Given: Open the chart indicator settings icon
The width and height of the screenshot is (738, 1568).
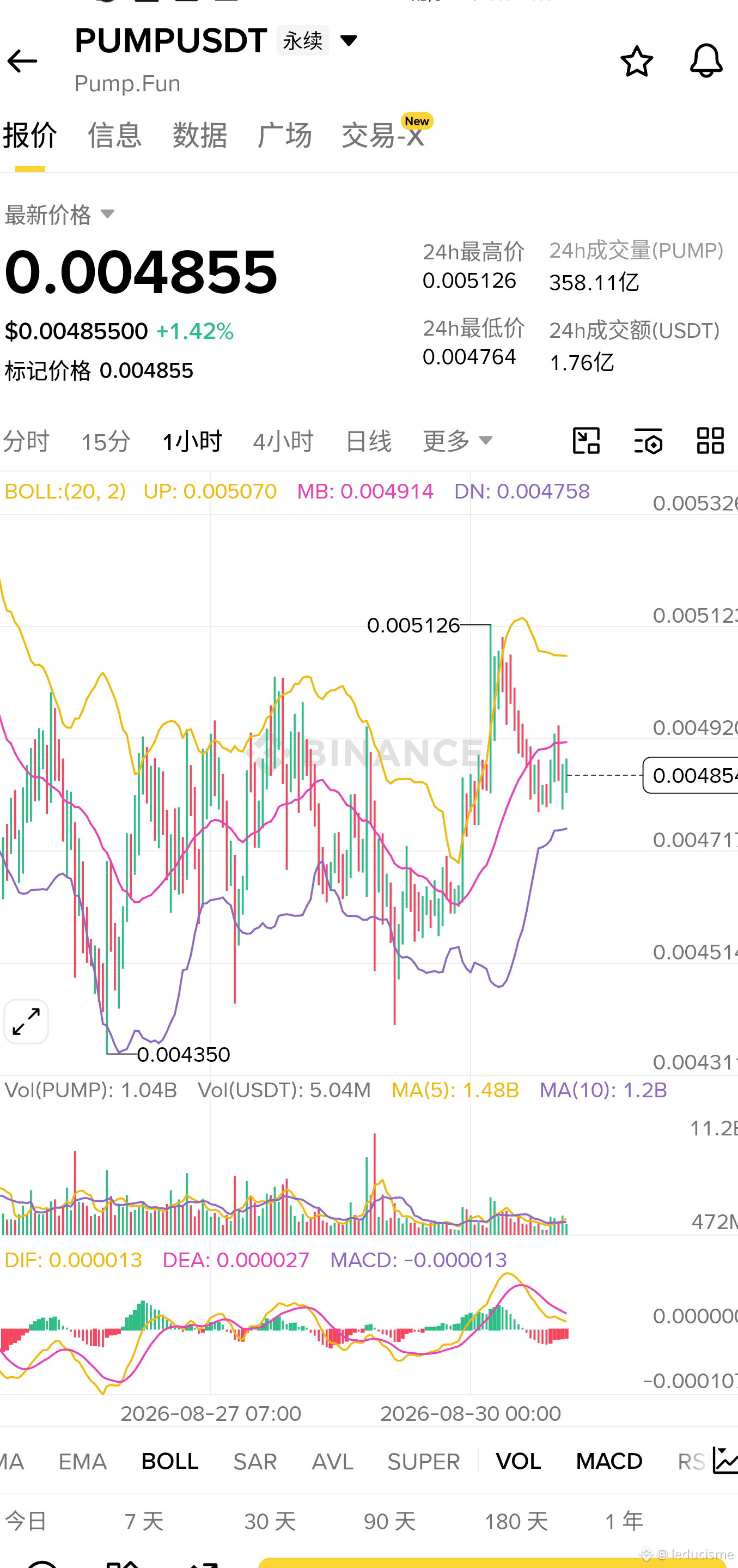Looking at the screenshot, I should click(x=649, y=441).
